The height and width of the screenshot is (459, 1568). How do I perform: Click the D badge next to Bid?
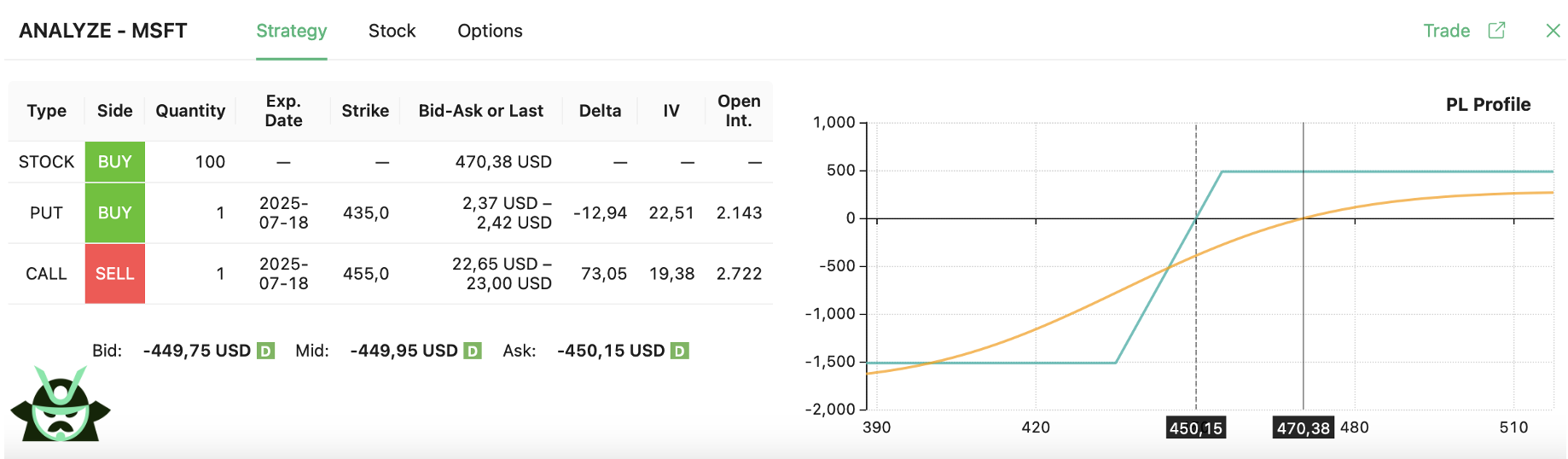click(x=266, y=351)
